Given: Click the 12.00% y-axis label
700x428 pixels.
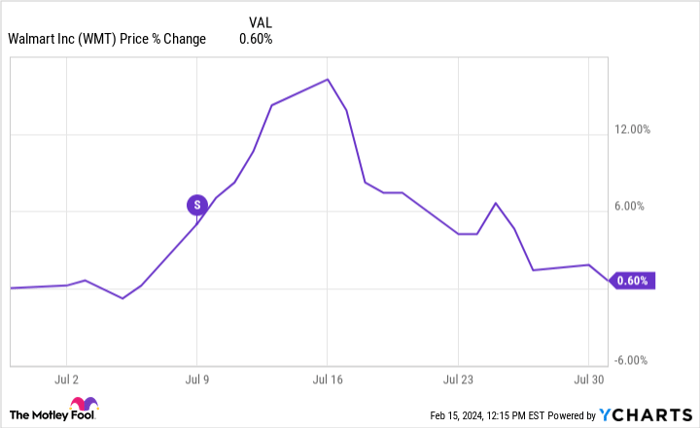Looking at the screenshot, I should pyautogui.click(x=632, y=130).
